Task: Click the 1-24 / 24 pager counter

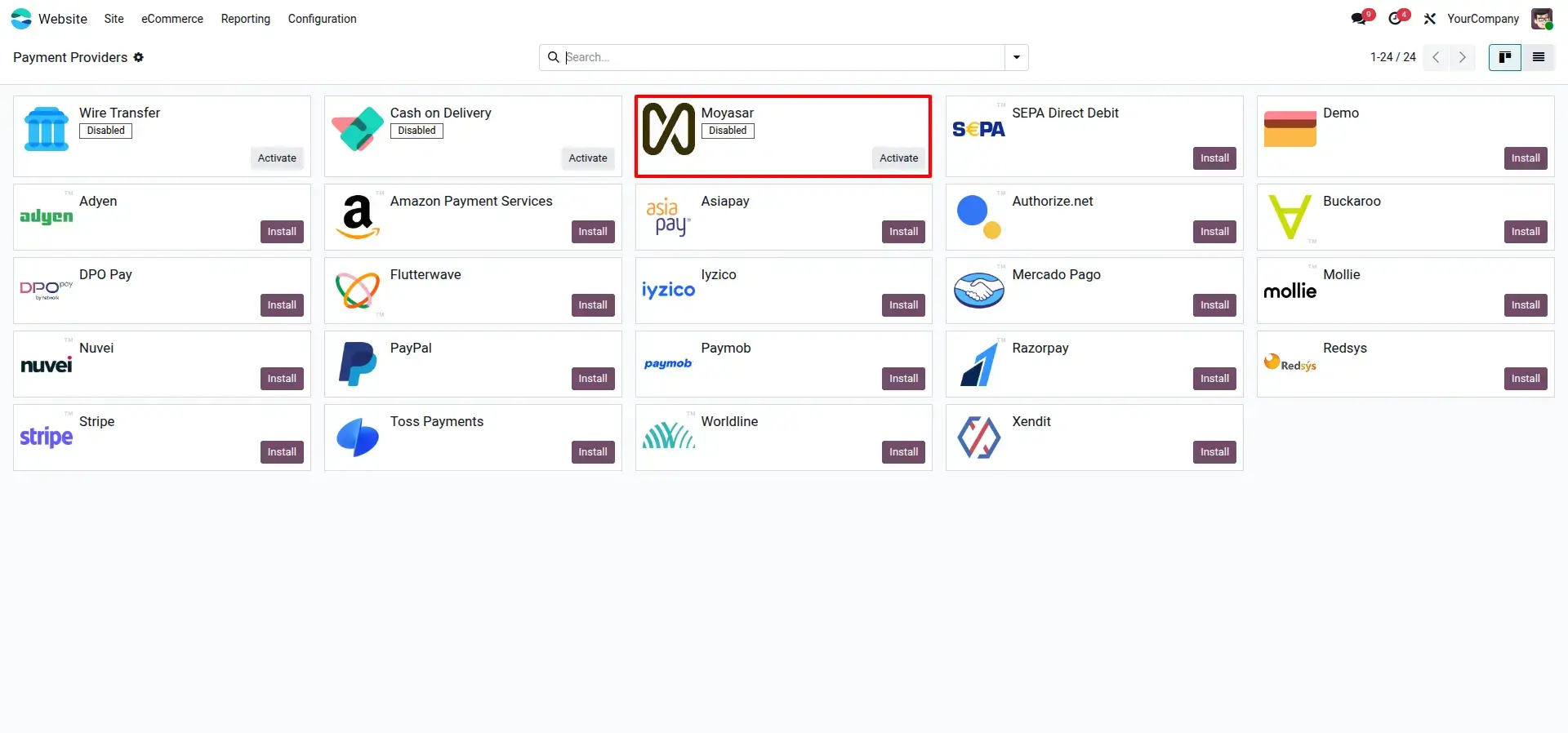Action: click(1392, 57)
